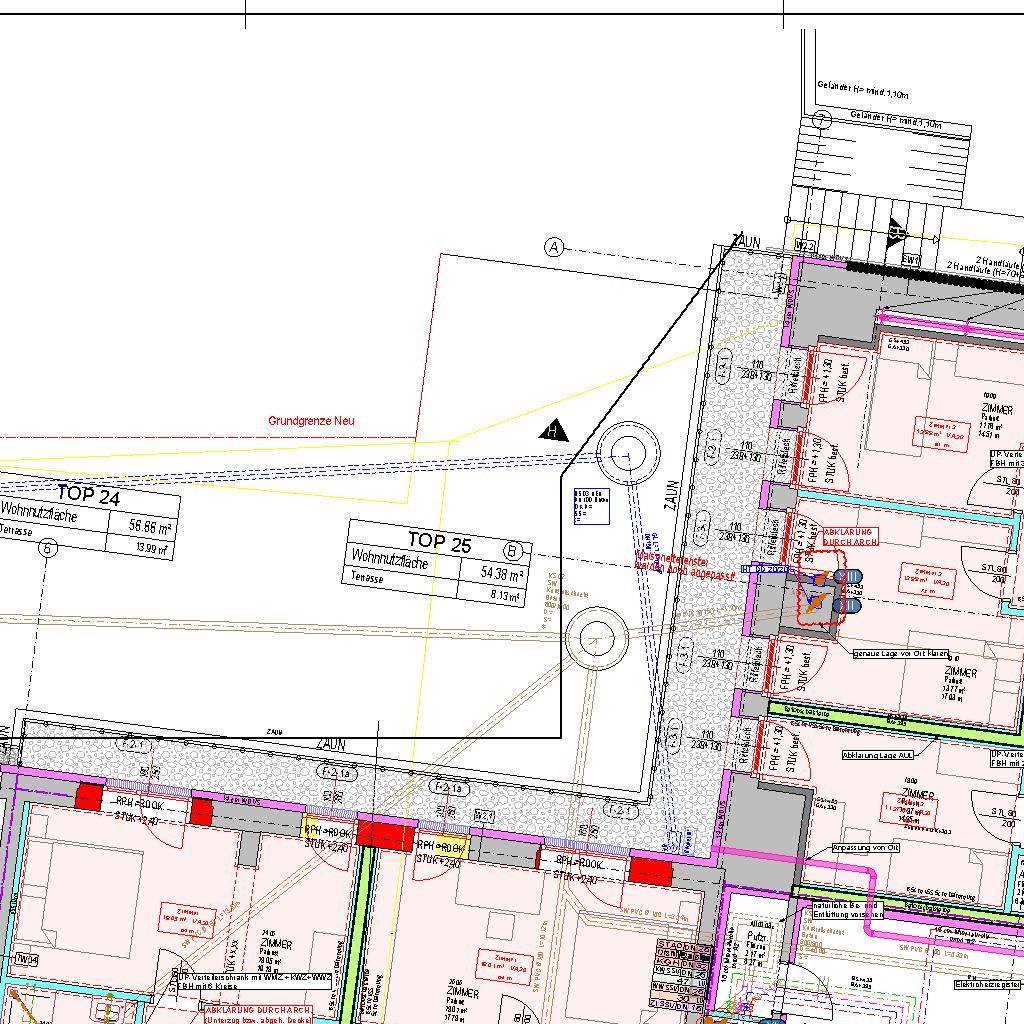Click the blue concentric-circle manhole symbol
The height and width of the screenshot is (1024, 1024).
click(628, 454)
